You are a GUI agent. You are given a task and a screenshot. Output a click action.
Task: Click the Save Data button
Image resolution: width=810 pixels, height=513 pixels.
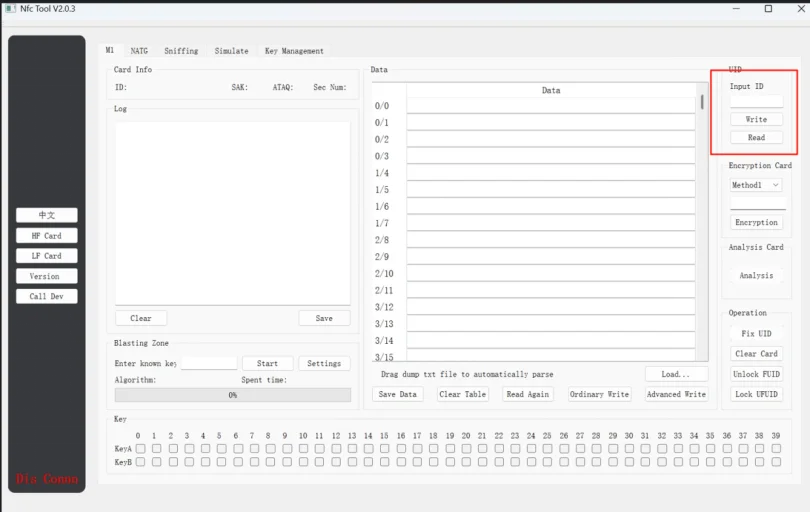[x=397, y=394]
